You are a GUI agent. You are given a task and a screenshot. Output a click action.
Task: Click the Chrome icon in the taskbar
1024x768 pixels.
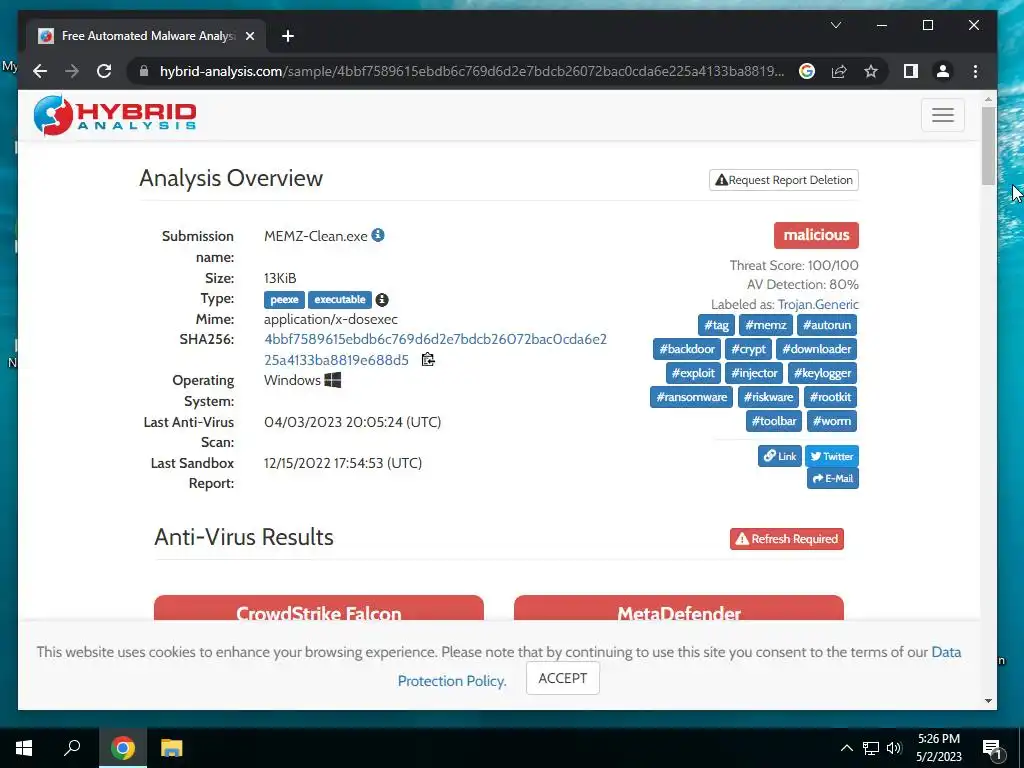click(122, 748)
